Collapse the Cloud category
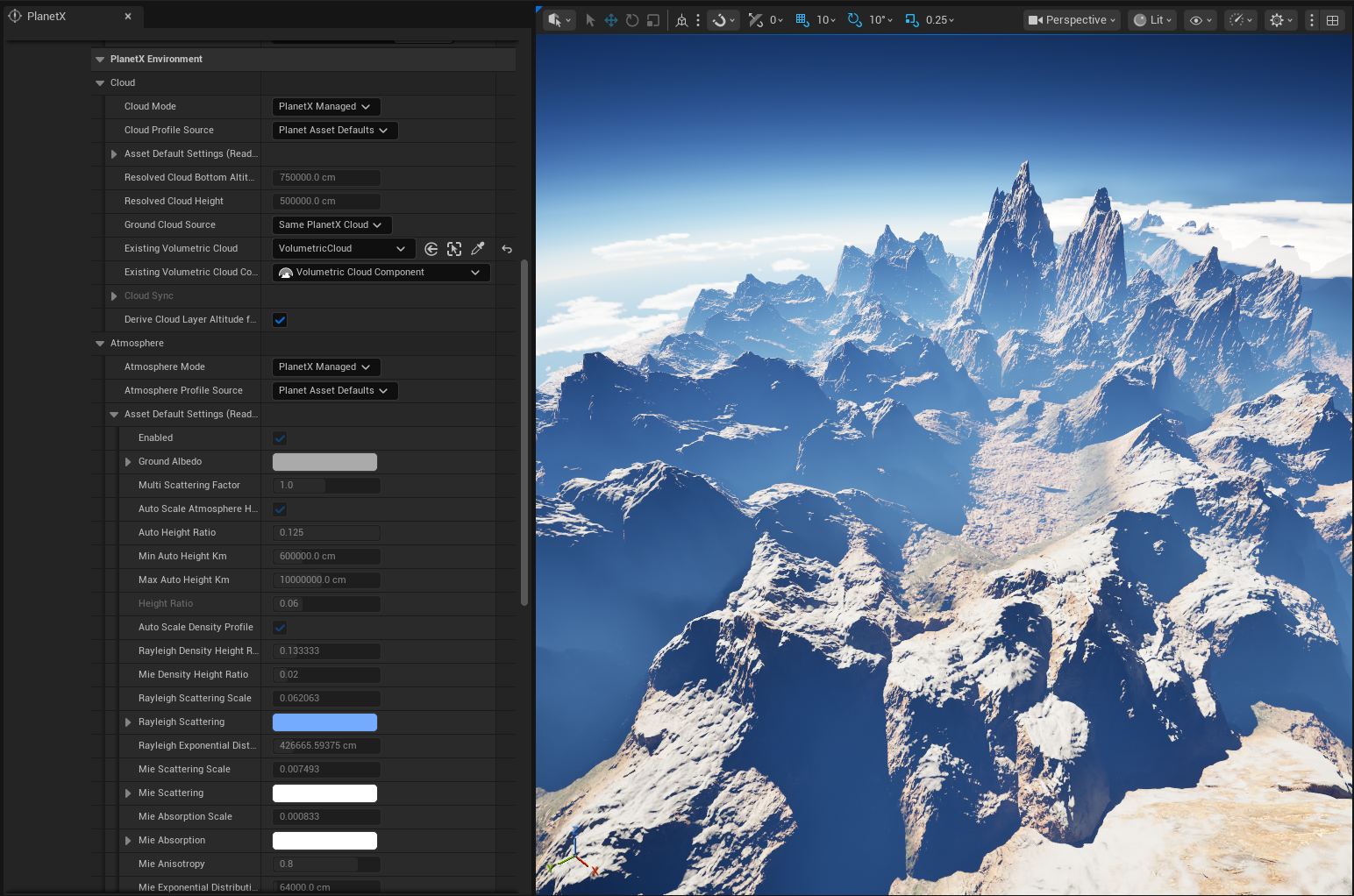This screenshot has width=1354, height=896. (x=100, y=83)
